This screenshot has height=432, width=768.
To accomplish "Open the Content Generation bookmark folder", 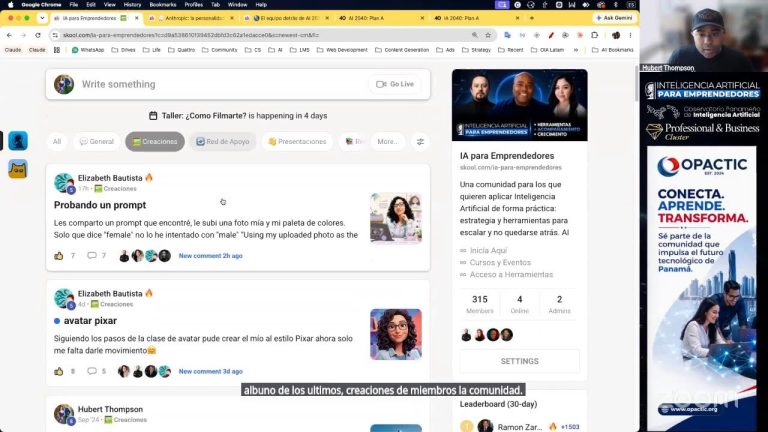I will (x=402, y=50).
